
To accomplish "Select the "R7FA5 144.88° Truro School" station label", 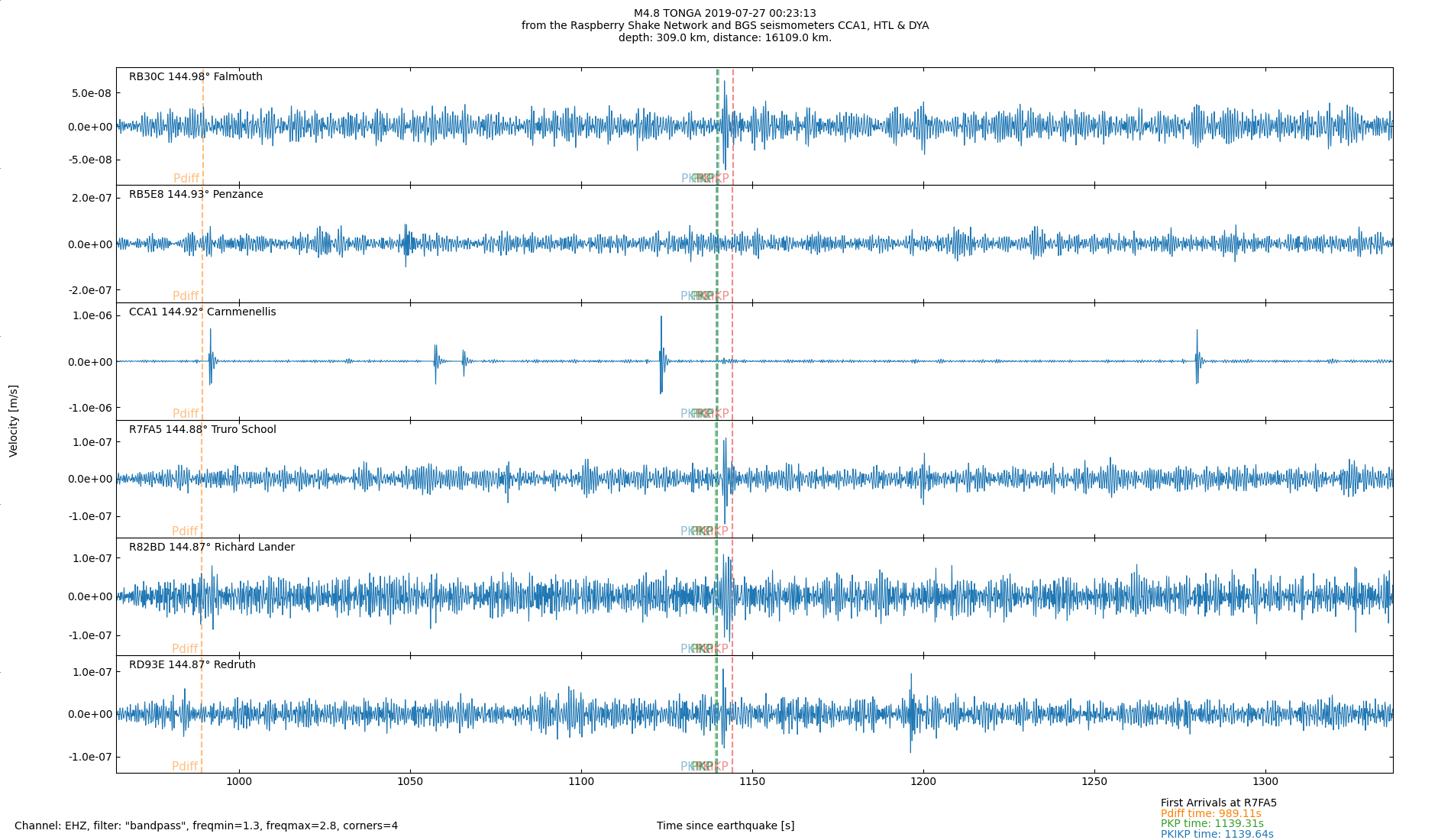I will [x=202, y=429].
